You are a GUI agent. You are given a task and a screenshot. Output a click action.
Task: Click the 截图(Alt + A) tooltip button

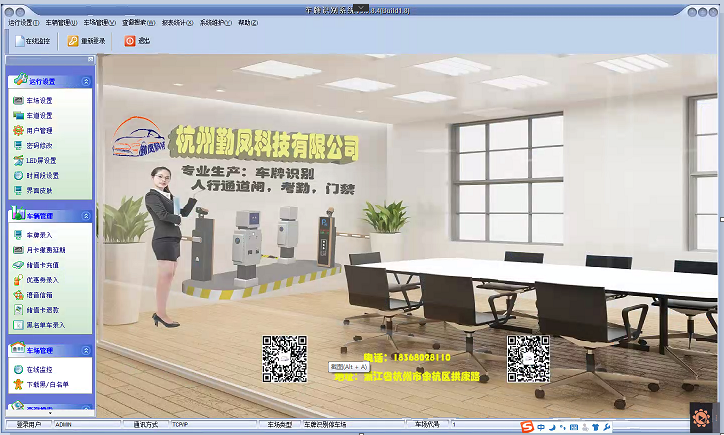(349, 367)
